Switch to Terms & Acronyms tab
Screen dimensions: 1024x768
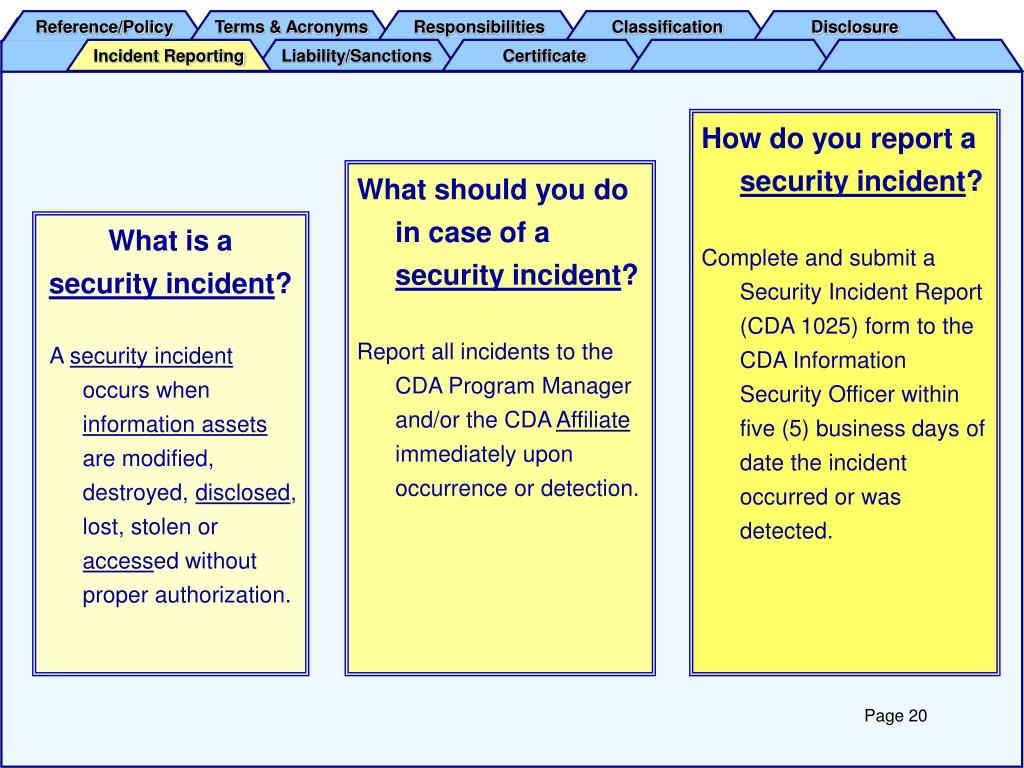tap(291, 27)
